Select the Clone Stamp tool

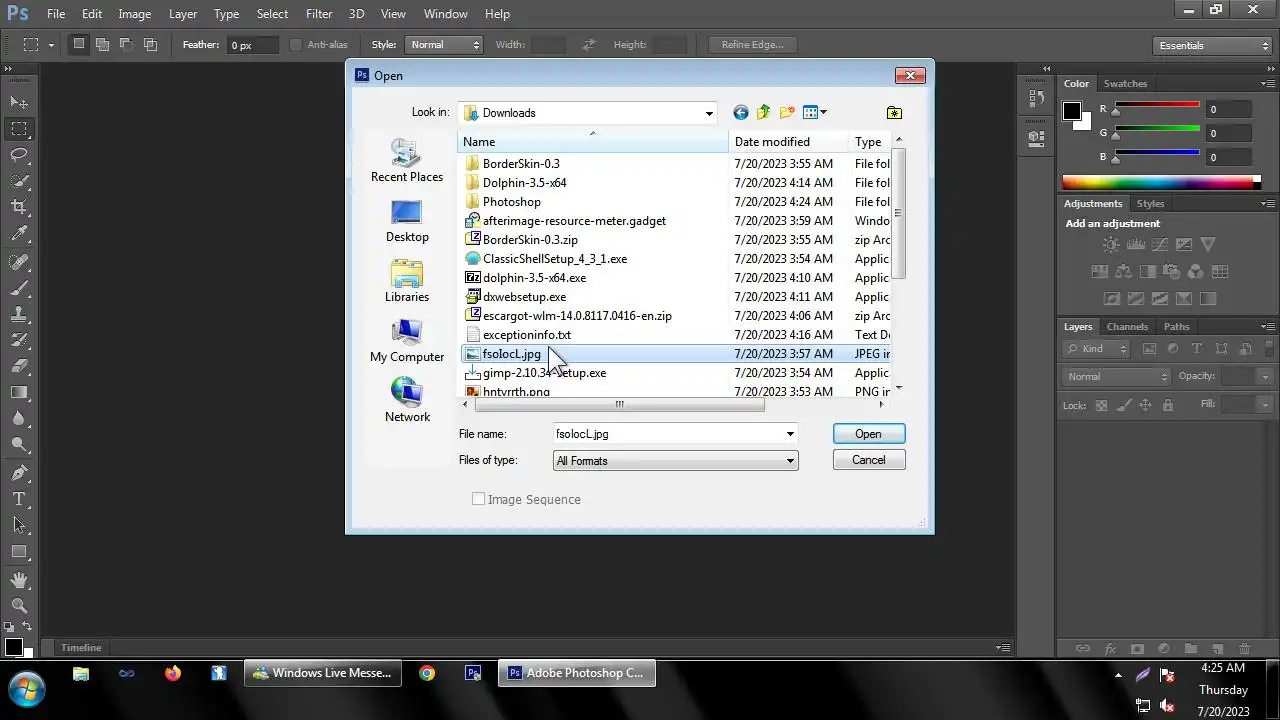pyautogui.click(x=19, y=314)
